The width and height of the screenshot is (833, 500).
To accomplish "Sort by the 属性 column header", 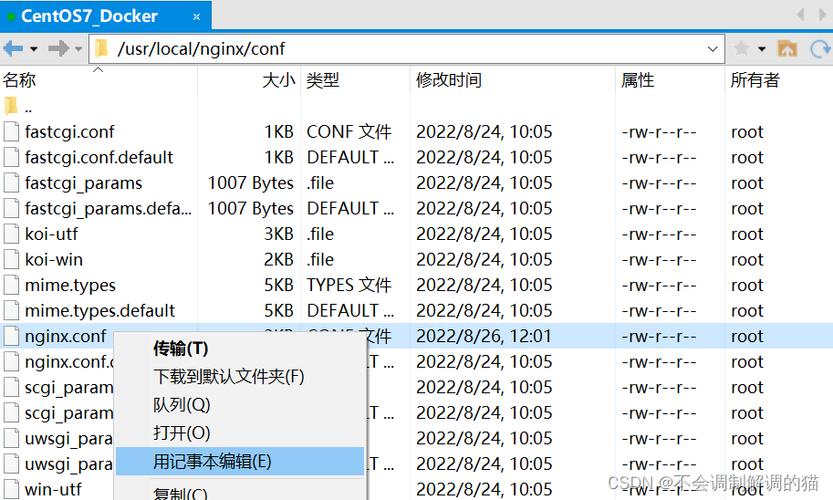I will coord(638,80).
